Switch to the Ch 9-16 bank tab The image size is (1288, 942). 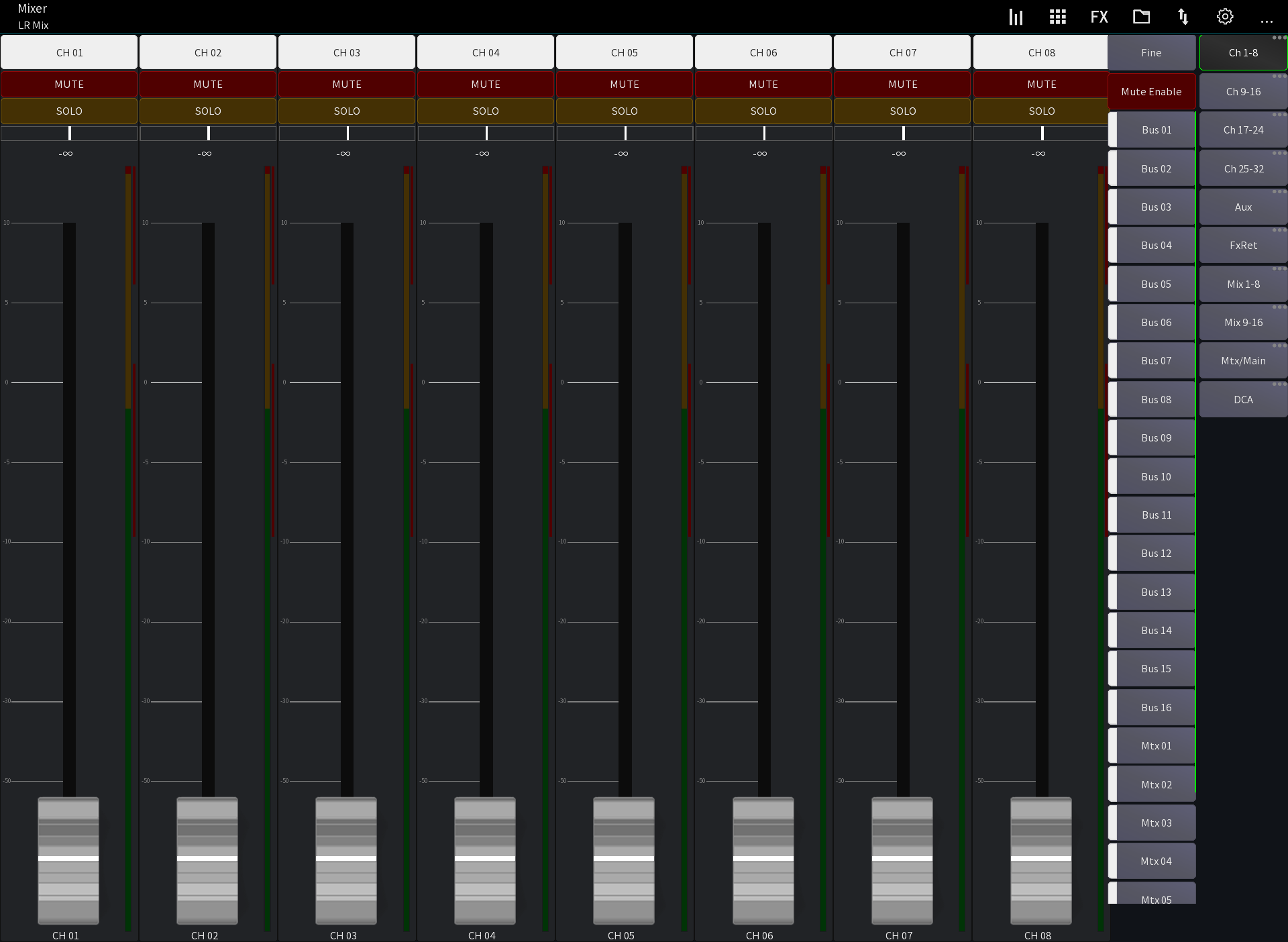(x=1242, y=91)
